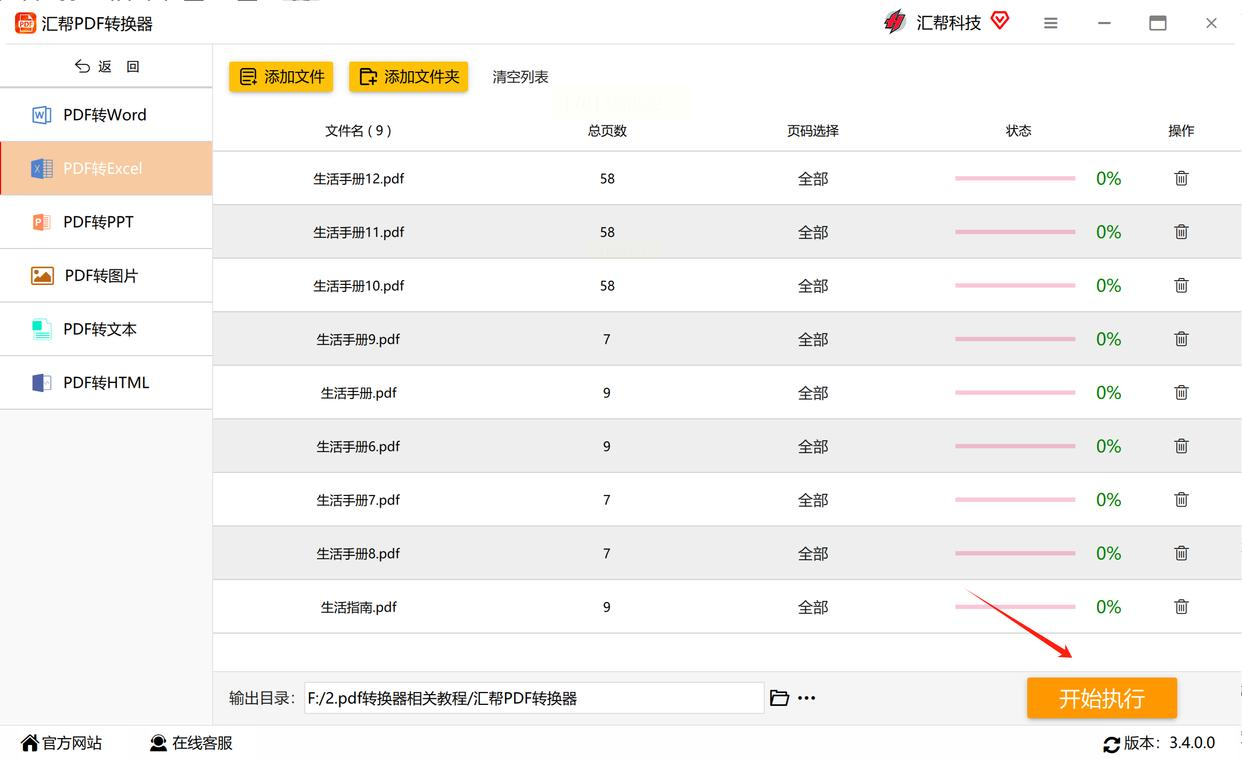Change page selection 全部 for 生活手册11.pdf
This screenshot has width=1242, height=760.
[x=813, y=232]
